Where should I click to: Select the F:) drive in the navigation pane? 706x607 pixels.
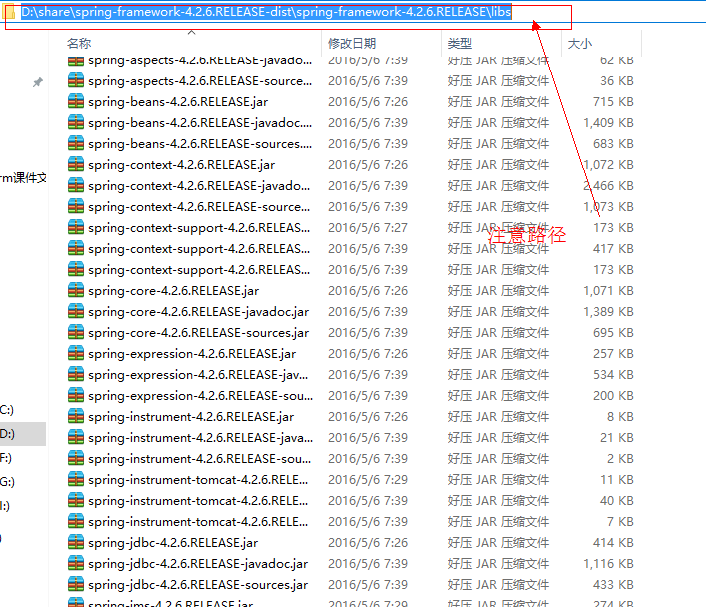(6, 458)
